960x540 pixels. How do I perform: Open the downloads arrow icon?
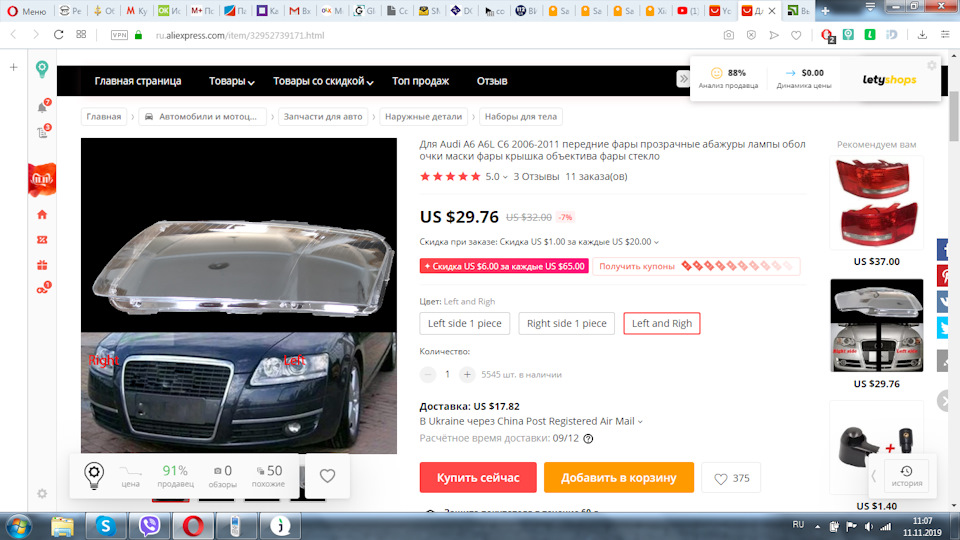pyautogui.click(x=922, y=35)
